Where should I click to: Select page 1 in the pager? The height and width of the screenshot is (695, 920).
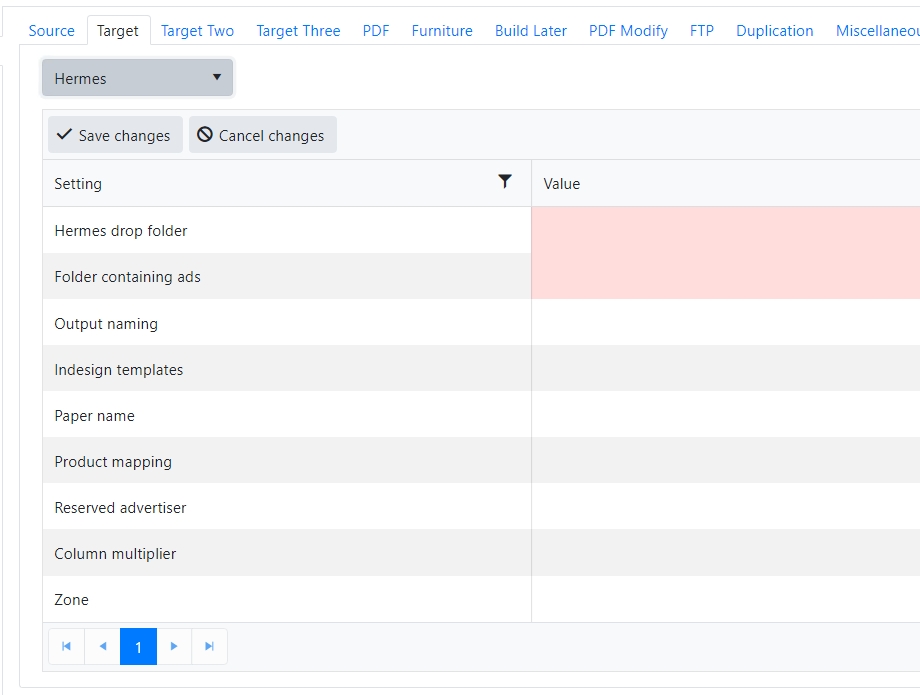[x=138, y=647]
